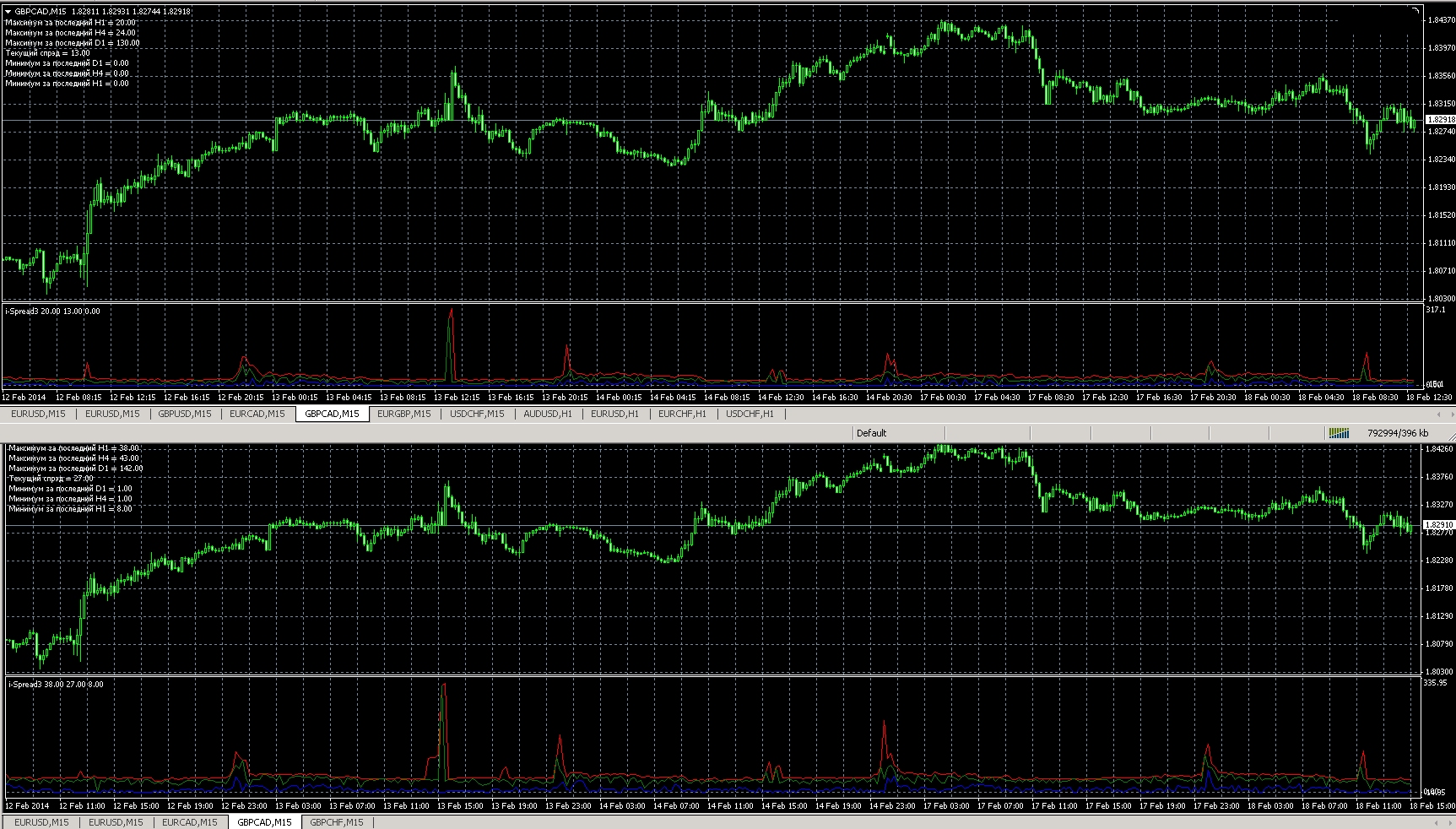Screen dimensions: 1456x829
Task: Click 'Максимум за последний D1 = 130.00' text
Action: point(73,43)
